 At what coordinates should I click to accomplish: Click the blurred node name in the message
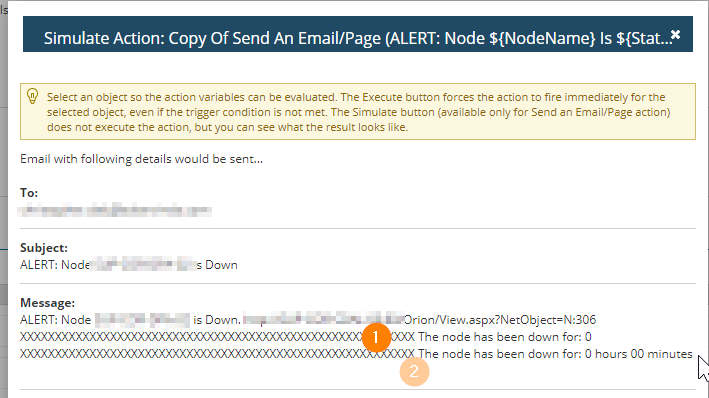(x=142, y=320)
